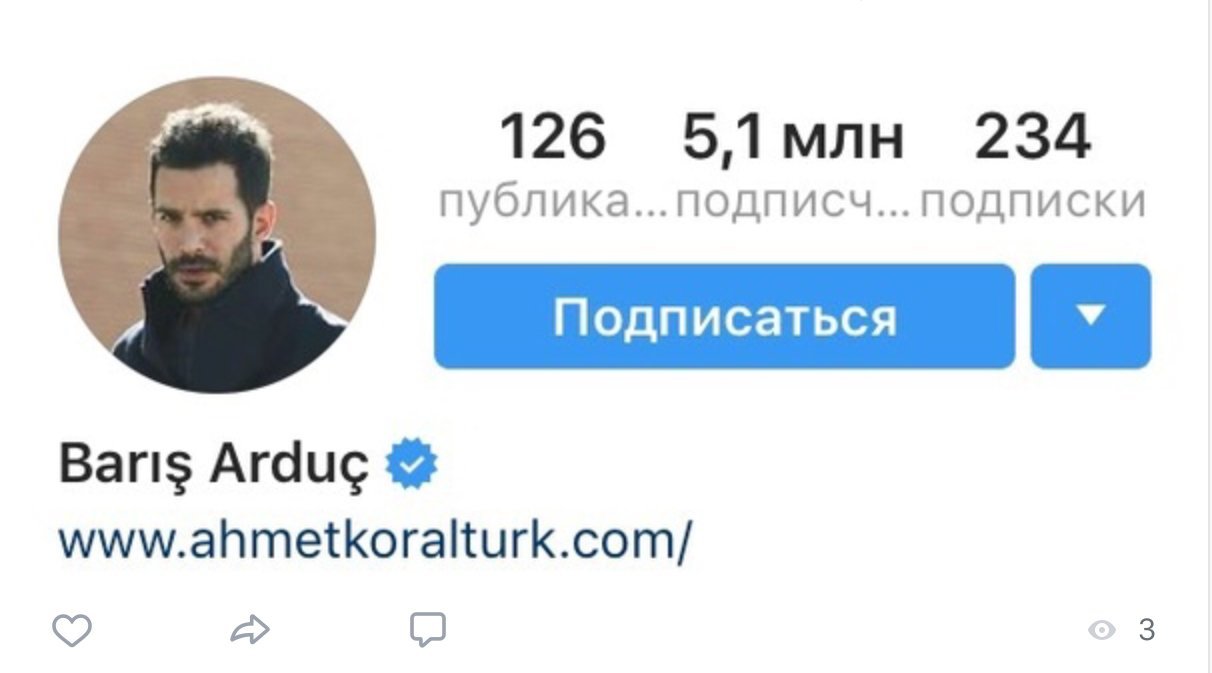Open the 5,1 млн followers count
1212x673 pixels.
[793, 138]
